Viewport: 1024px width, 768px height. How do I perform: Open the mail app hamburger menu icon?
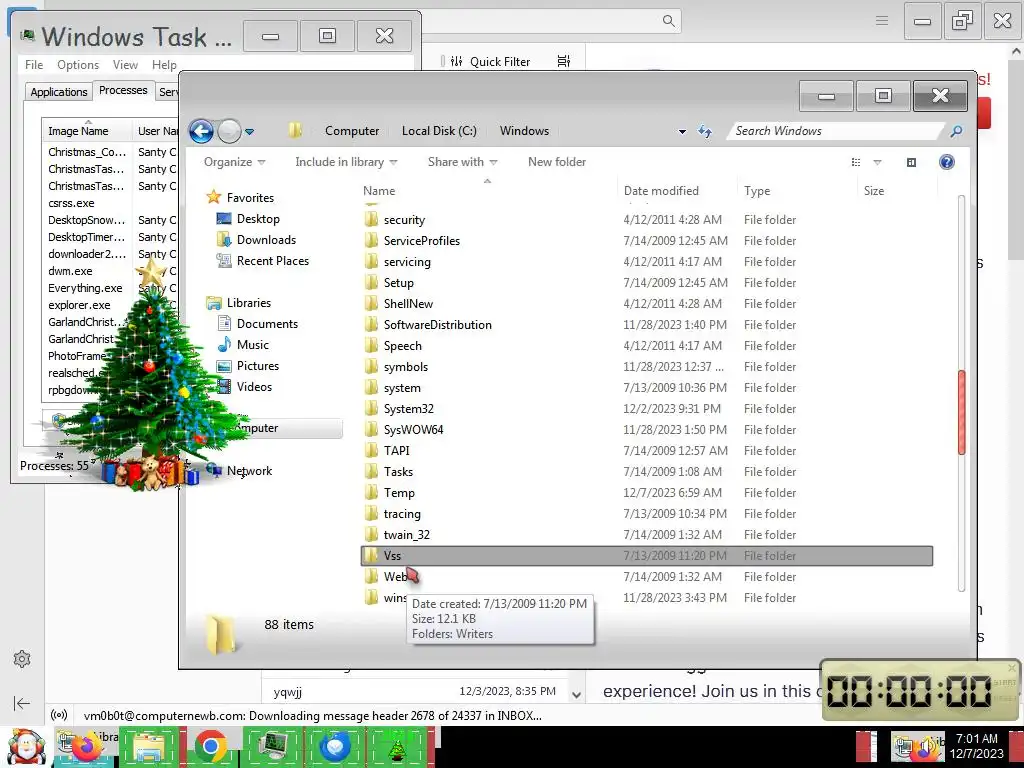point(882,21)
